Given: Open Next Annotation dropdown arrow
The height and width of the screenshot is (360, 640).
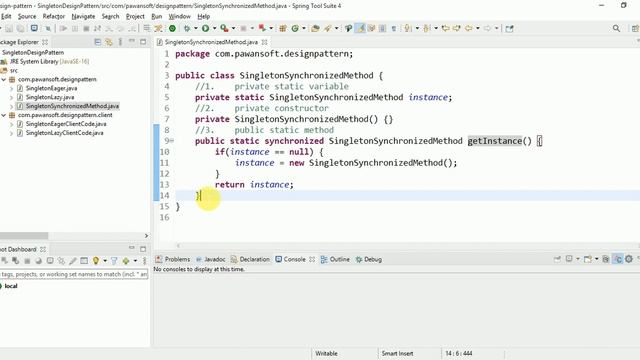Looking at the screenshot, I should click(417, 28).
